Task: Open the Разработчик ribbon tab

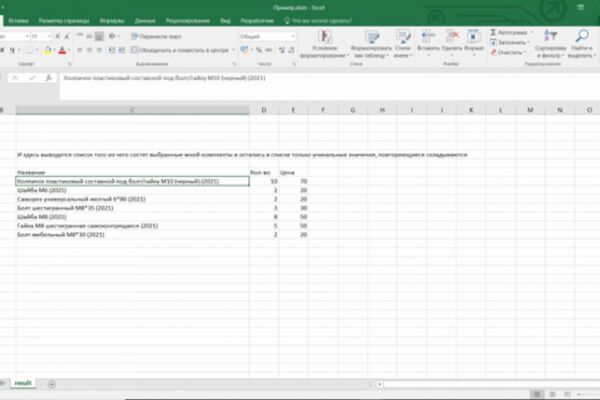Action: tap(257, 21)
